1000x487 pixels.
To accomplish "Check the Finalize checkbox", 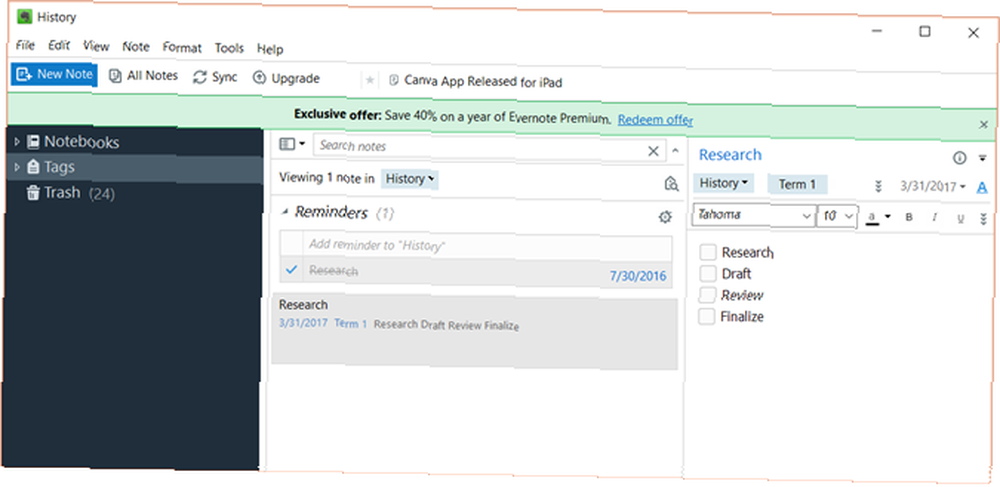I will pyautogui.click(x=707, y=316).
